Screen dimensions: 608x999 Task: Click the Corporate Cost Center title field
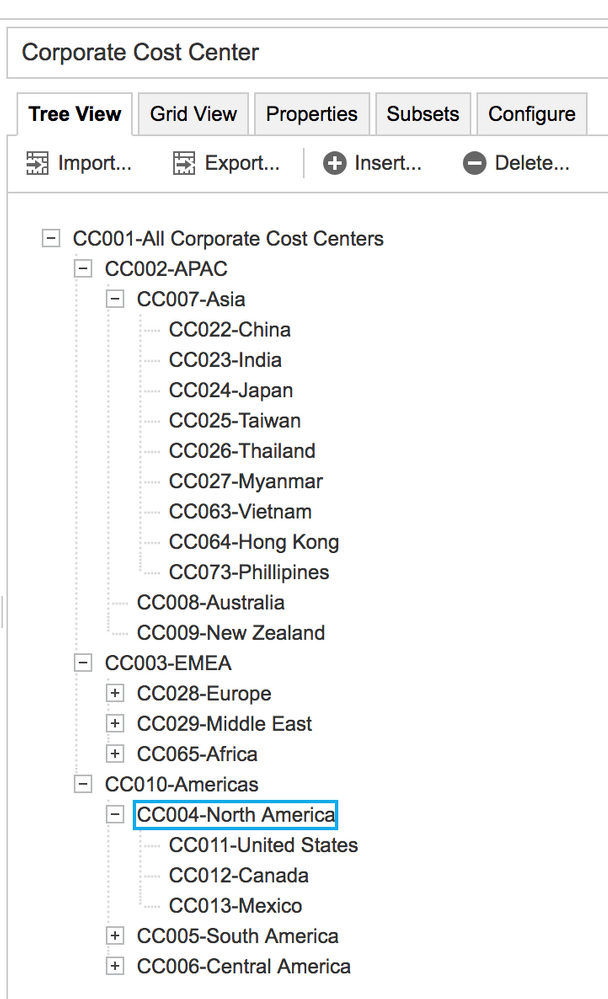point(300,53)
